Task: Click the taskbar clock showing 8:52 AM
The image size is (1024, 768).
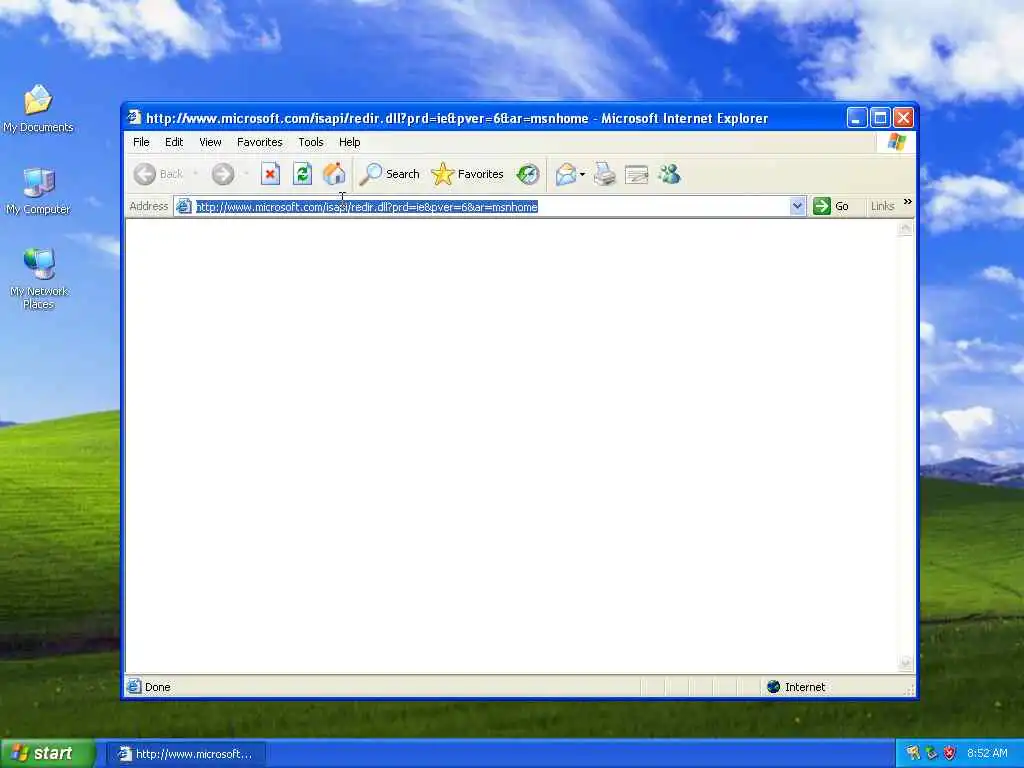Action: tap(987, 753)
